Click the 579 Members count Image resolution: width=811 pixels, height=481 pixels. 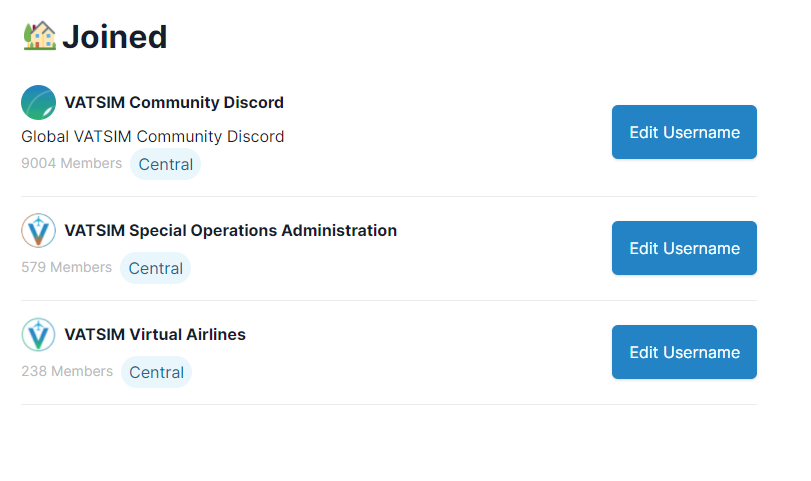(66, 267)
